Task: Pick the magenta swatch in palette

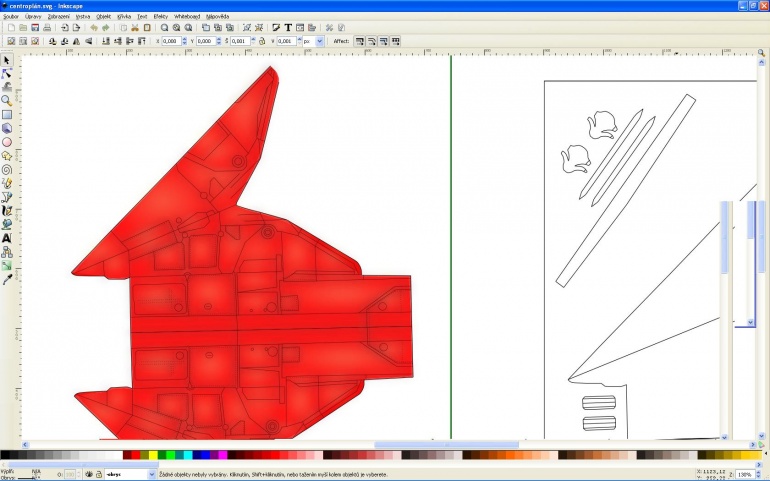Action: coord(223,455)
